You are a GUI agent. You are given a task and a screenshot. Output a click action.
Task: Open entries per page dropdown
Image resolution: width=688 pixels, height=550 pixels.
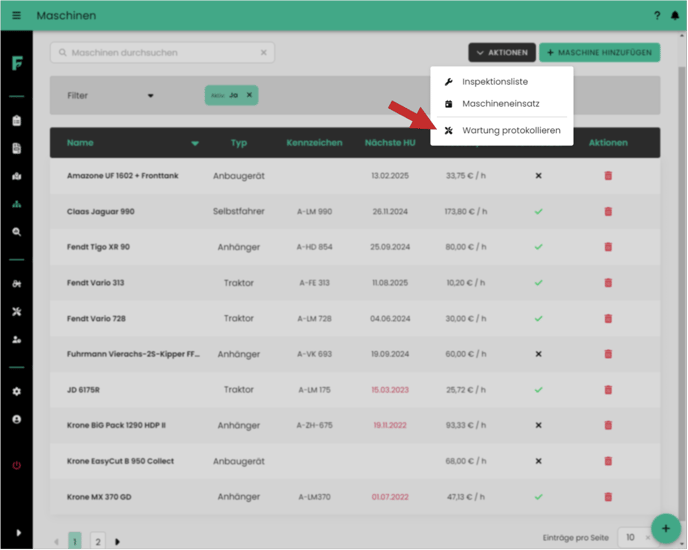coord(635,537)
